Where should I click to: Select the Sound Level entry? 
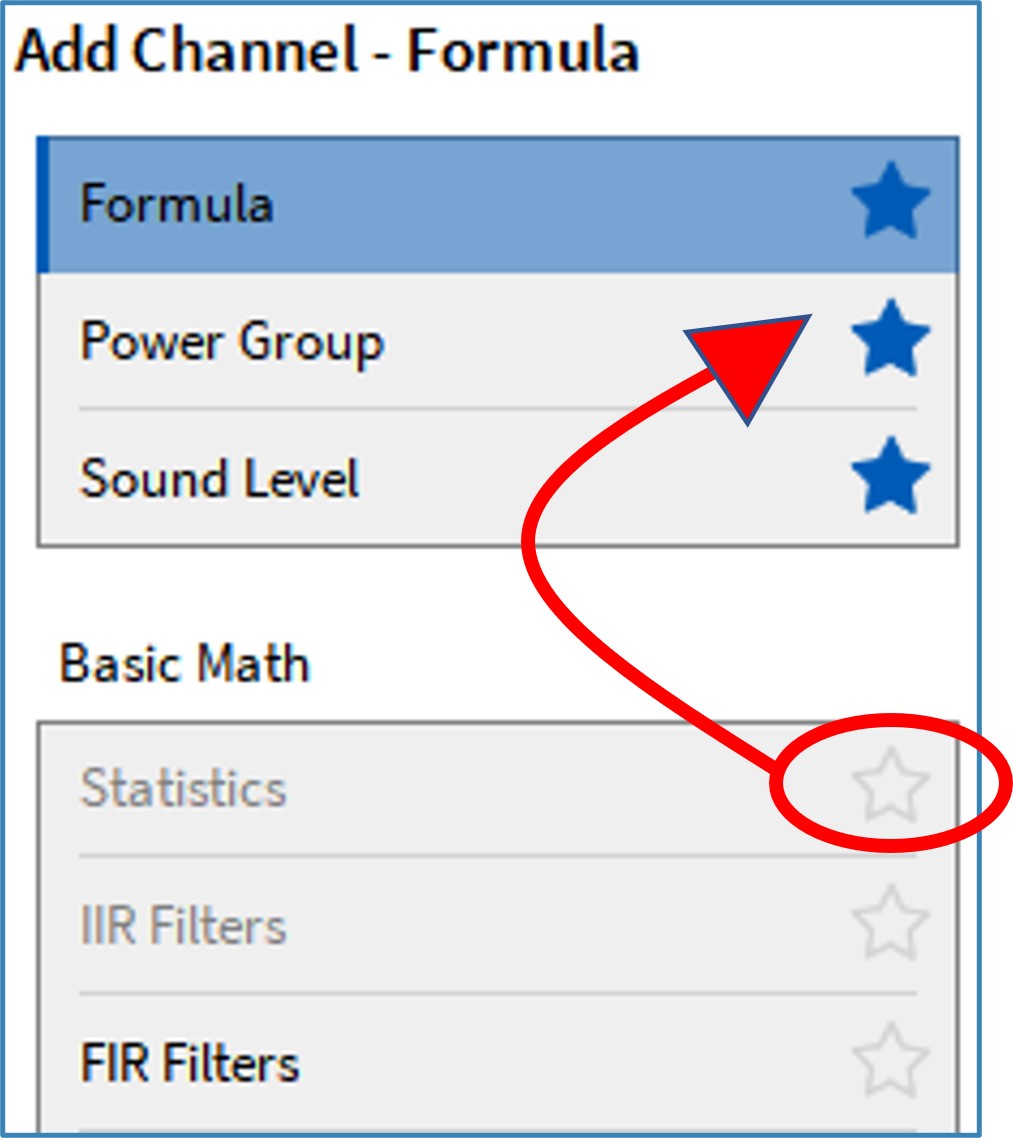[219, 479]
